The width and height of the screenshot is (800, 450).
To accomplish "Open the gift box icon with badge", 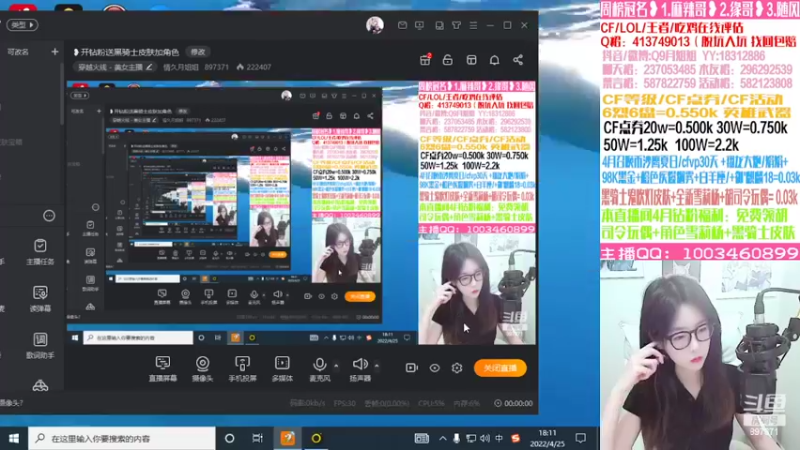I will 425,60.
